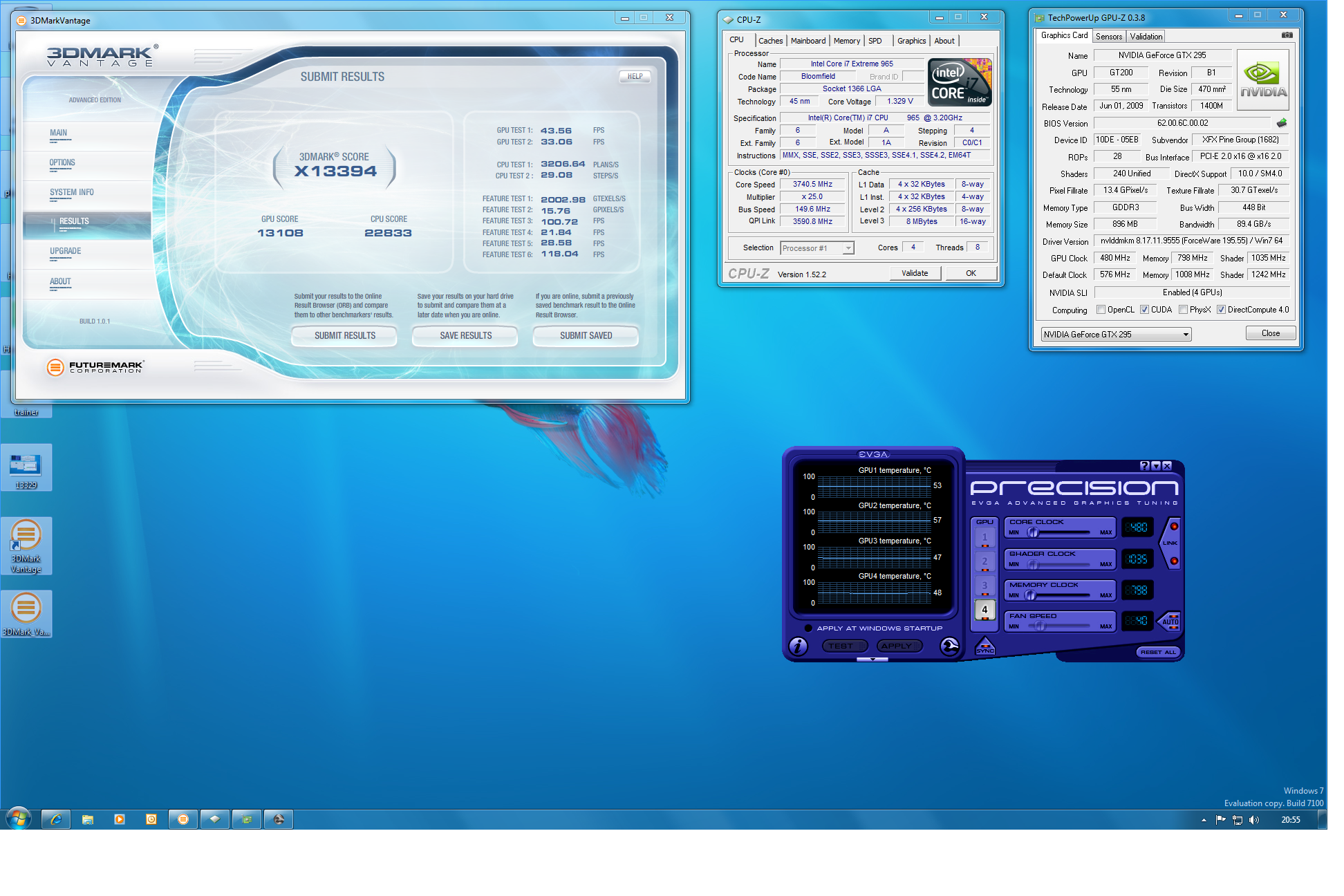Open the Graphics tab in CPU-Z
This screenshot has height=896, width=1344.
pyautogui.click(x=911, y=41)
